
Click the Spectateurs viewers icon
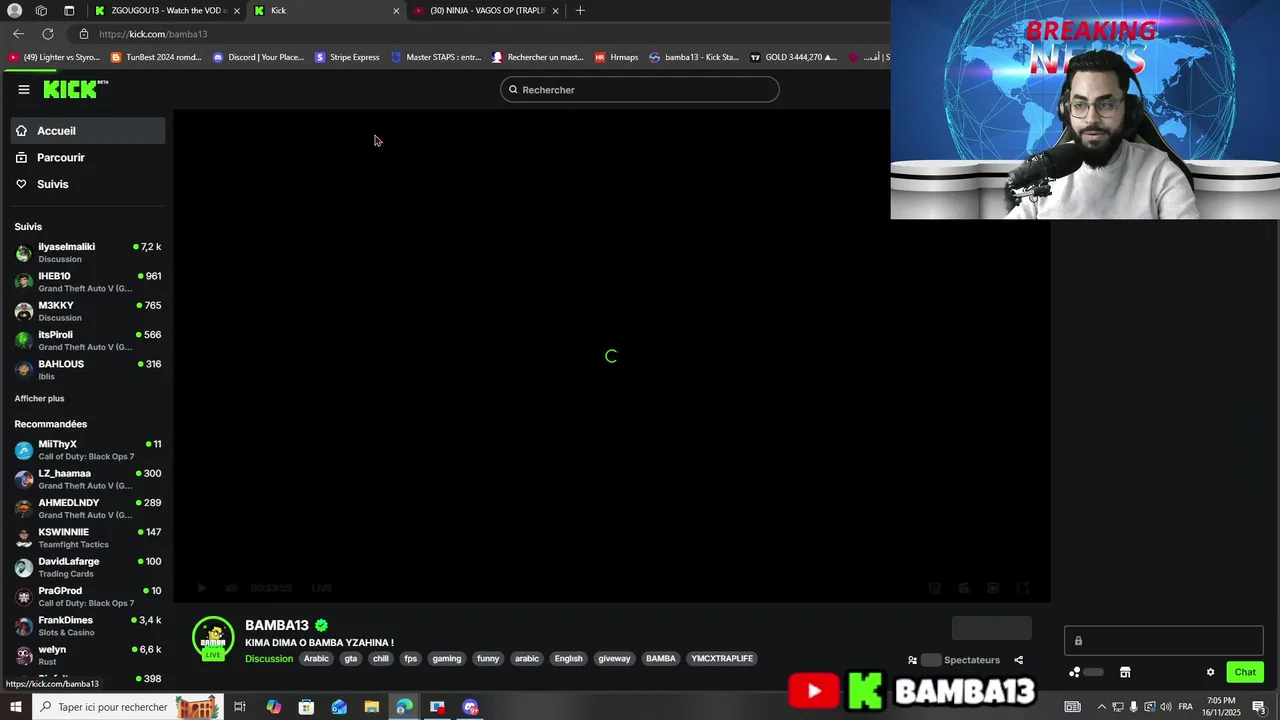pos(912,660)
